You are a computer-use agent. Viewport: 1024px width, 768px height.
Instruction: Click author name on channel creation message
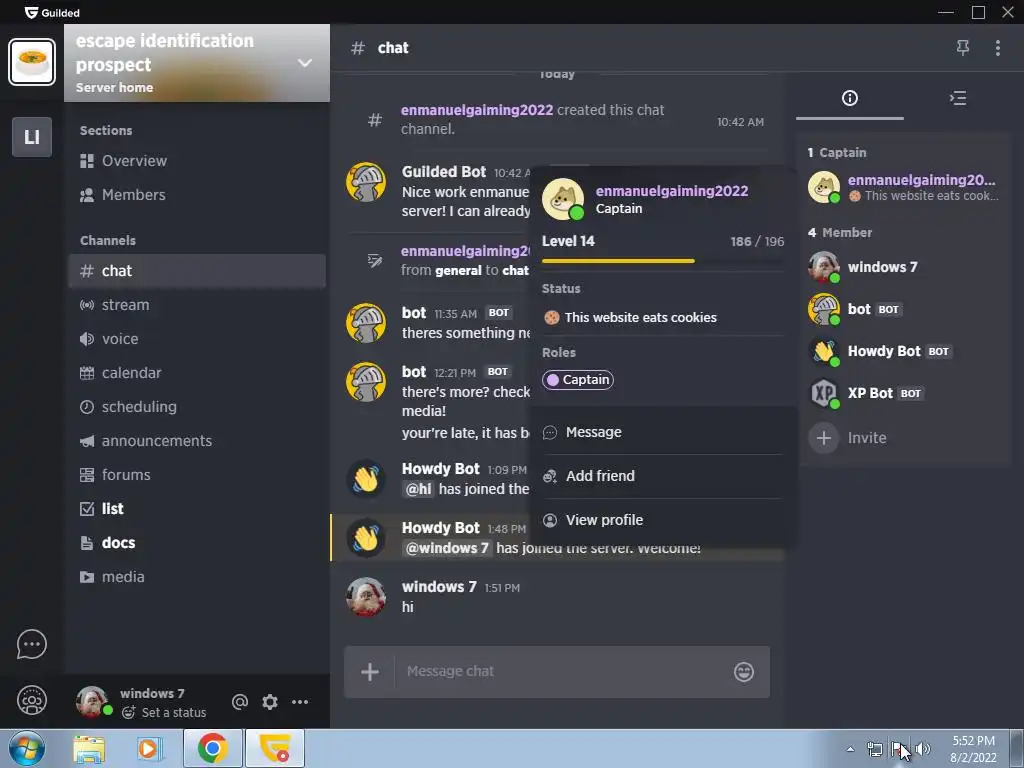pyautogui.click(x=477, y=110)
